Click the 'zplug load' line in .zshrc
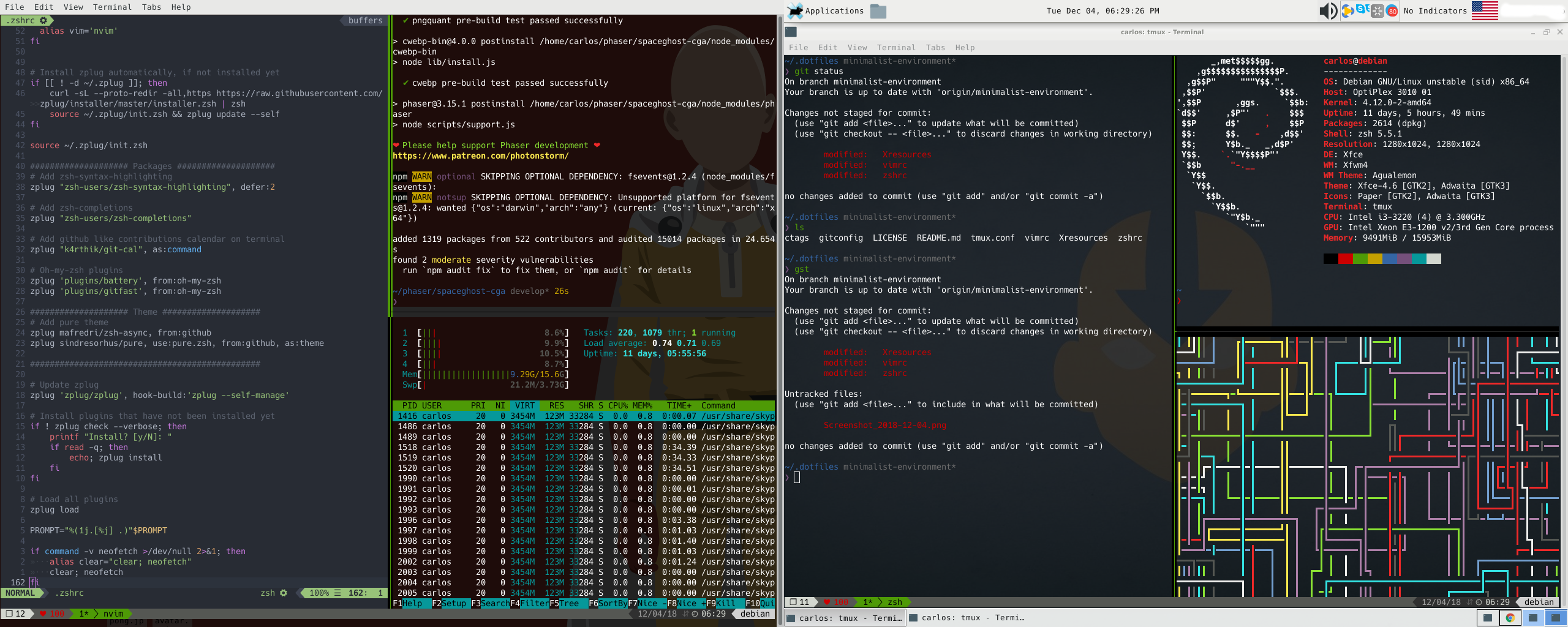This screenshot has width=1568, height=627. [54, 509]
